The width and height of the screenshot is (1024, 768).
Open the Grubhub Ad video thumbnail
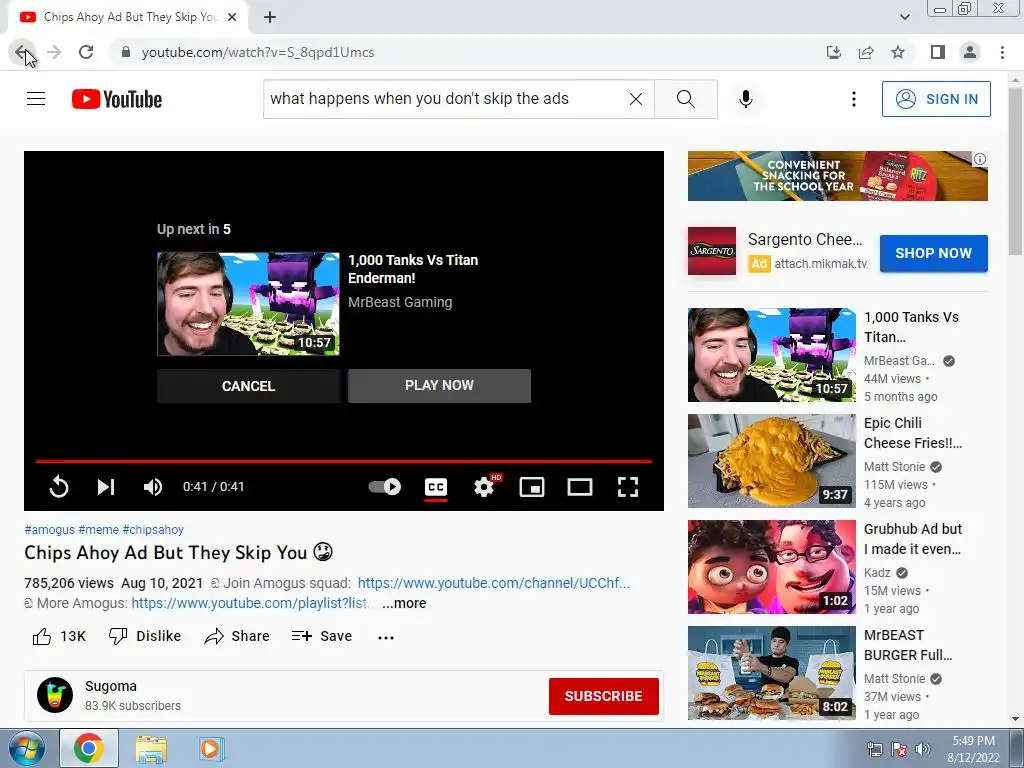point(771,567)
